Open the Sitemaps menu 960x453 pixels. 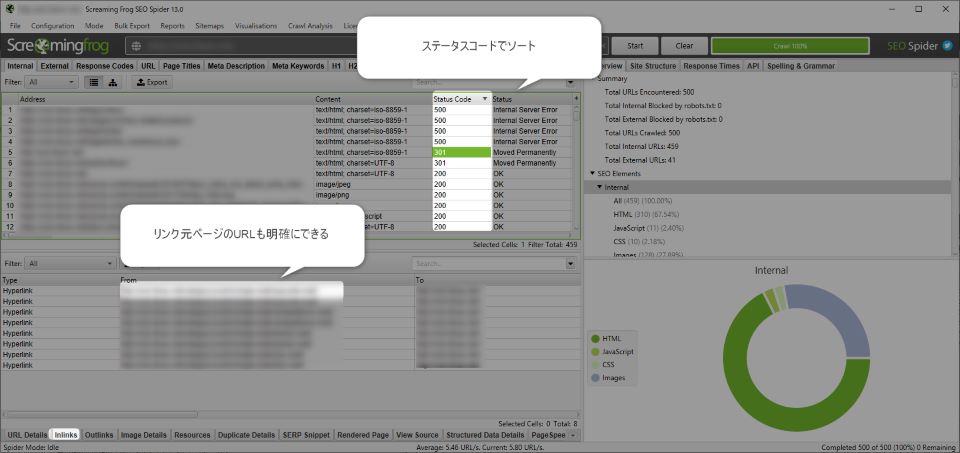click(x=209, y=26)
